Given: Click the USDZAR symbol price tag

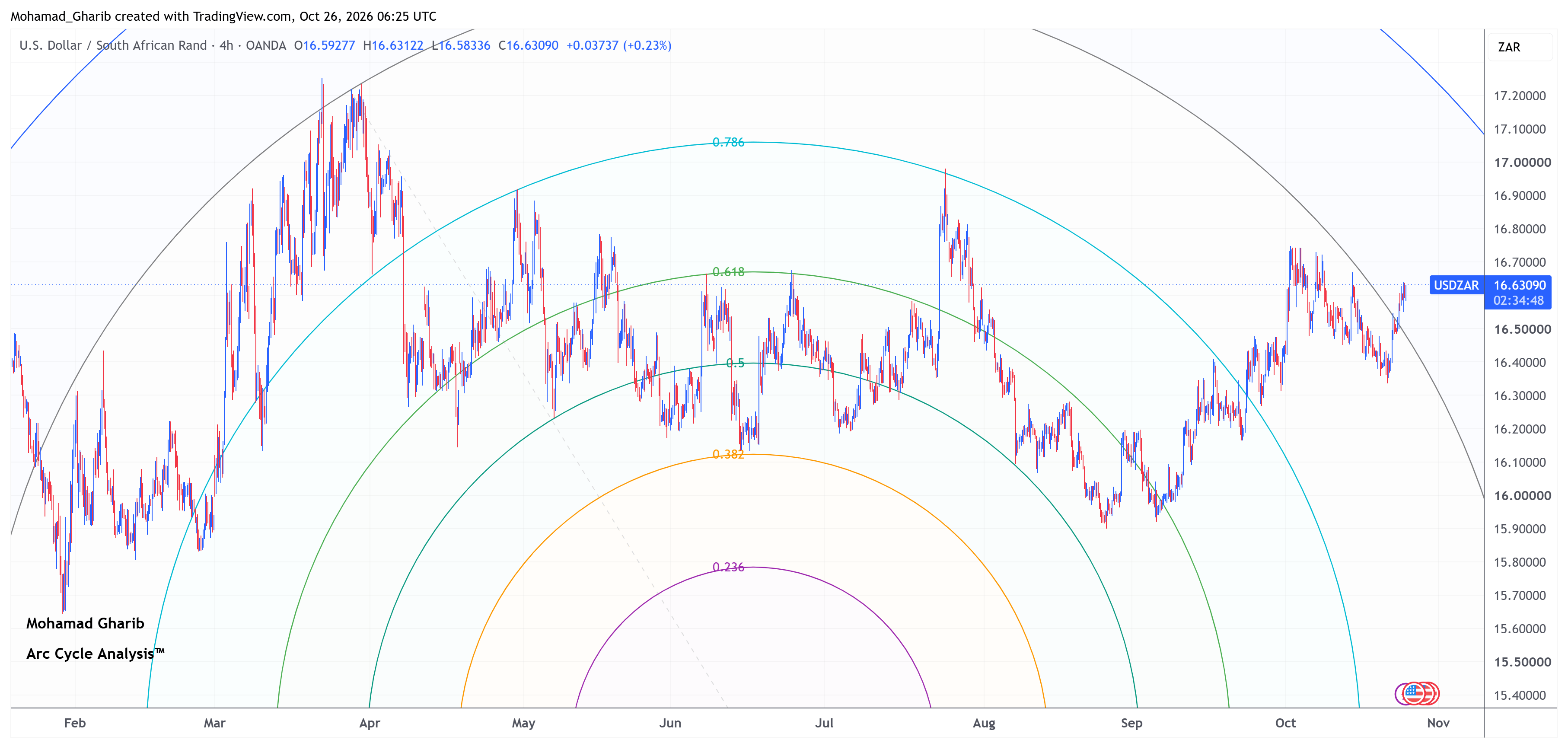Looking at the screenshot, I should (1456, 285).
